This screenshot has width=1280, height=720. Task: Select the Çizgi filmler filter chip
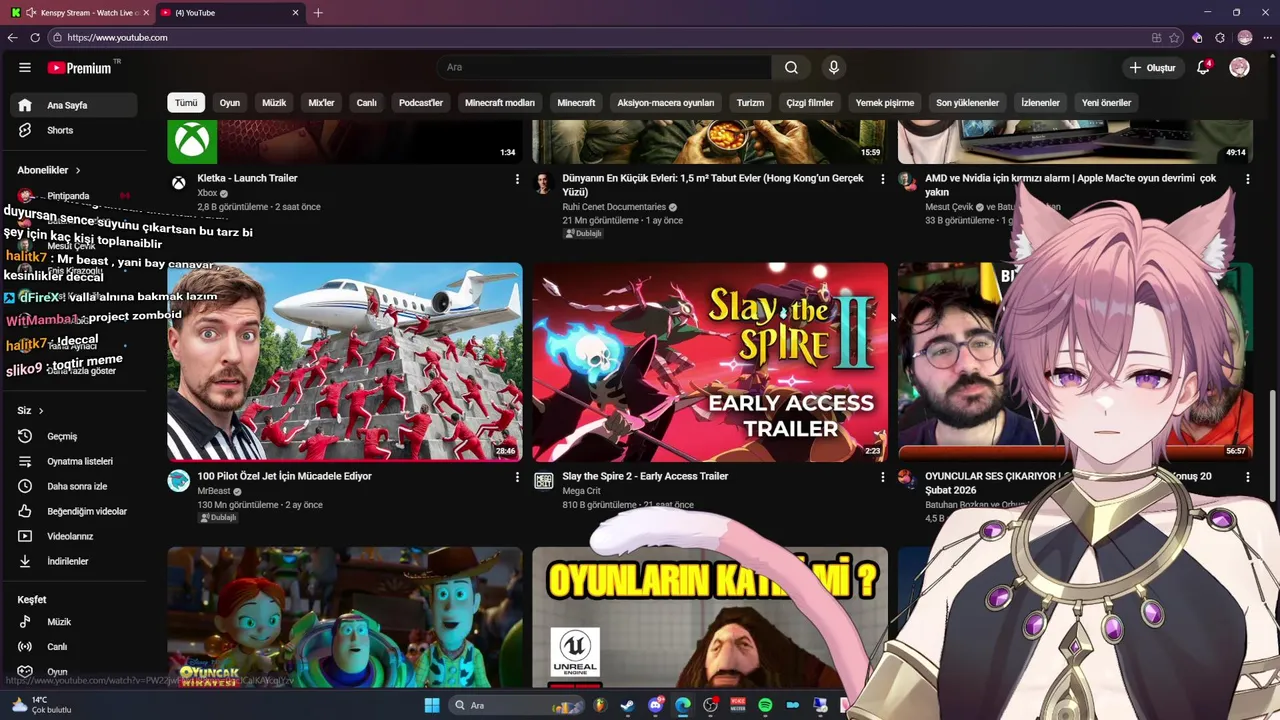(810, 103)
